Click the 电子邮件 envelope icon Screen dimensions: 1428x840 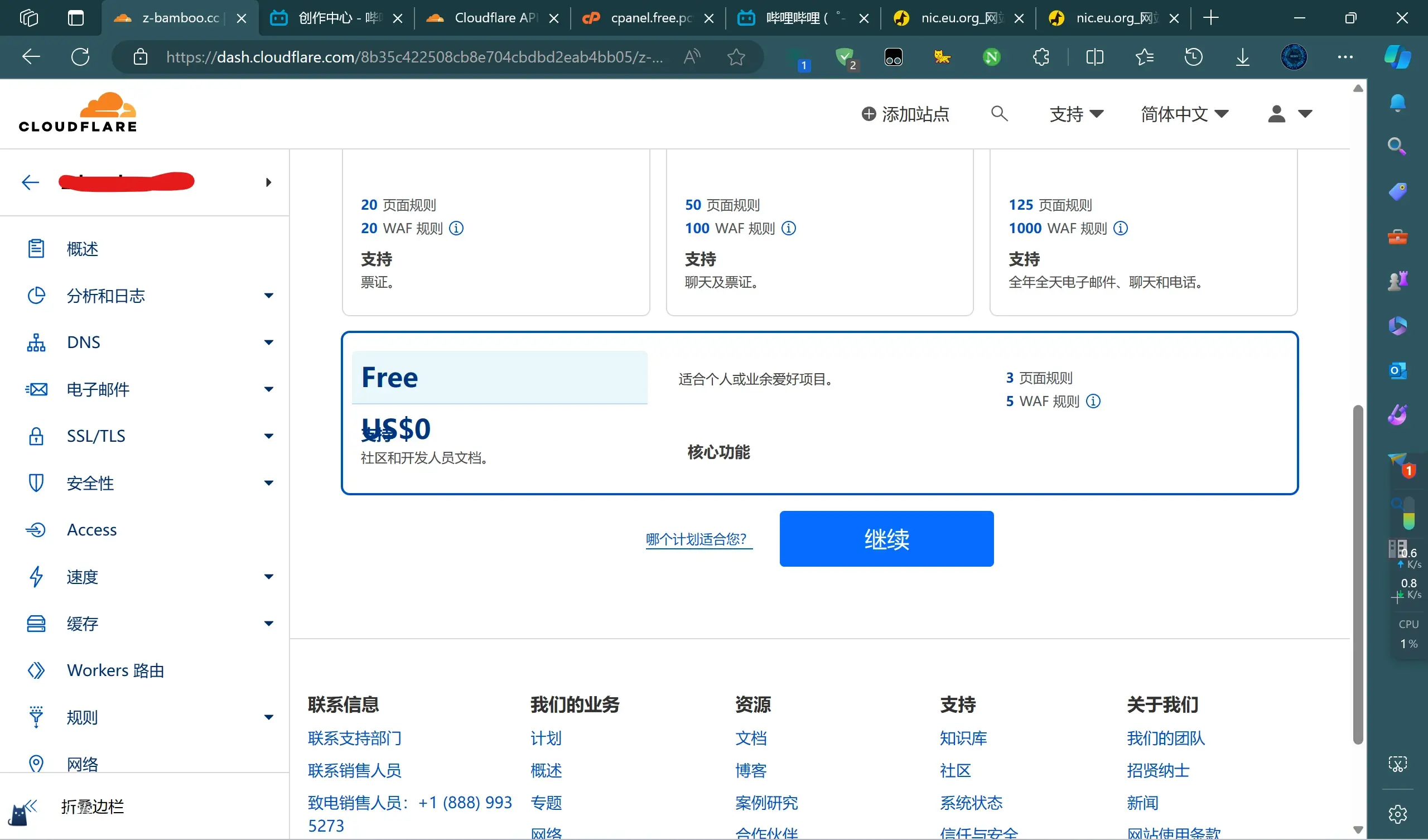tap(36, 389)
